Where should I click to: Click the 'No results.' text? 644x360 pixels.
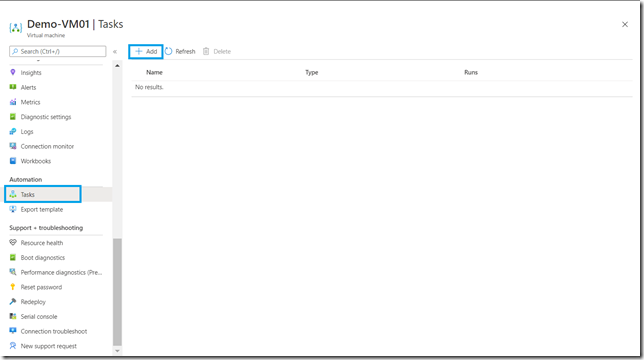[149, 87]
